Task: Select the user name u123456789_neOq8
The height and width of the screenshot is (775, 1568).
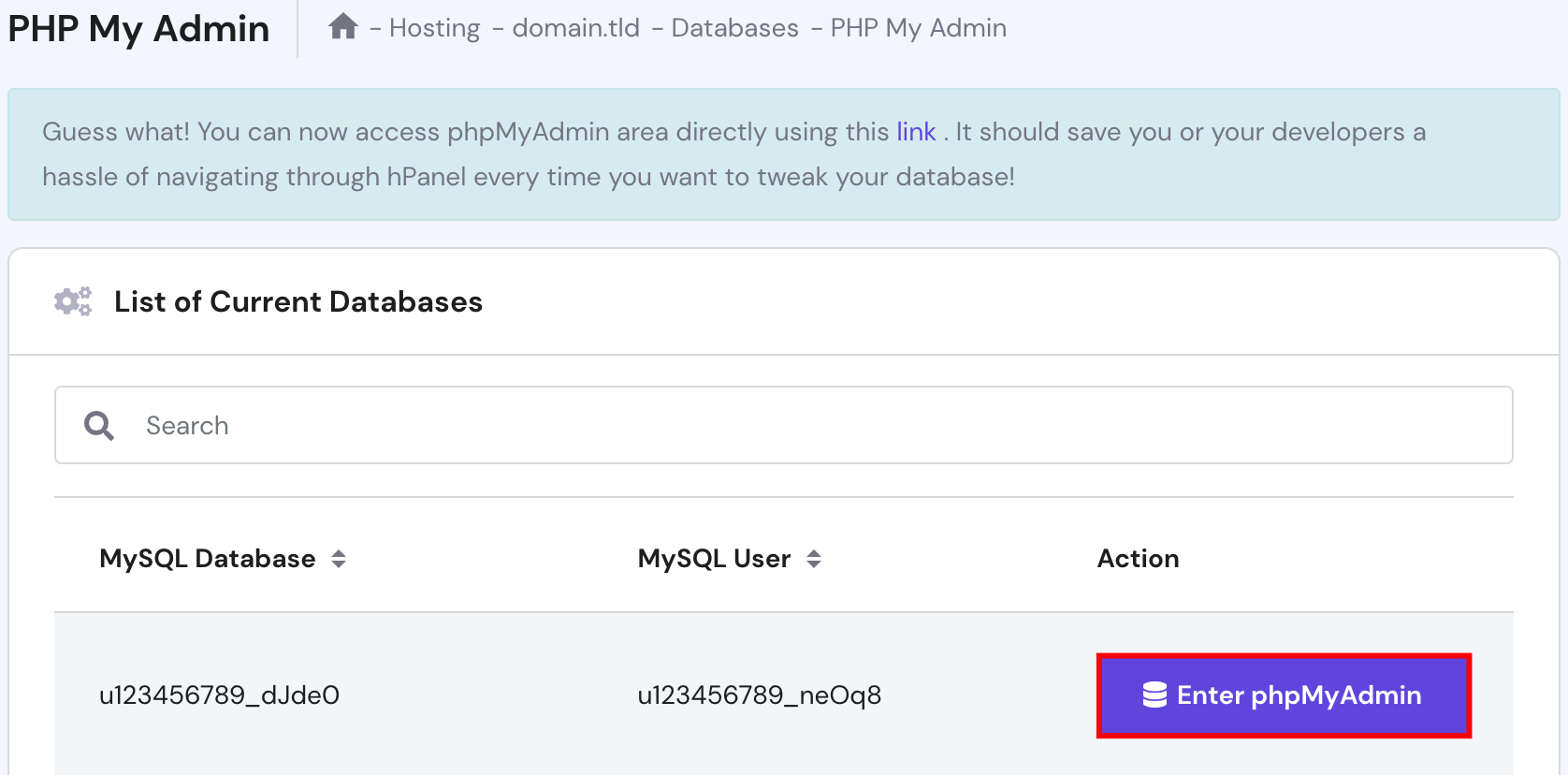Action: [x=759, y=695]
